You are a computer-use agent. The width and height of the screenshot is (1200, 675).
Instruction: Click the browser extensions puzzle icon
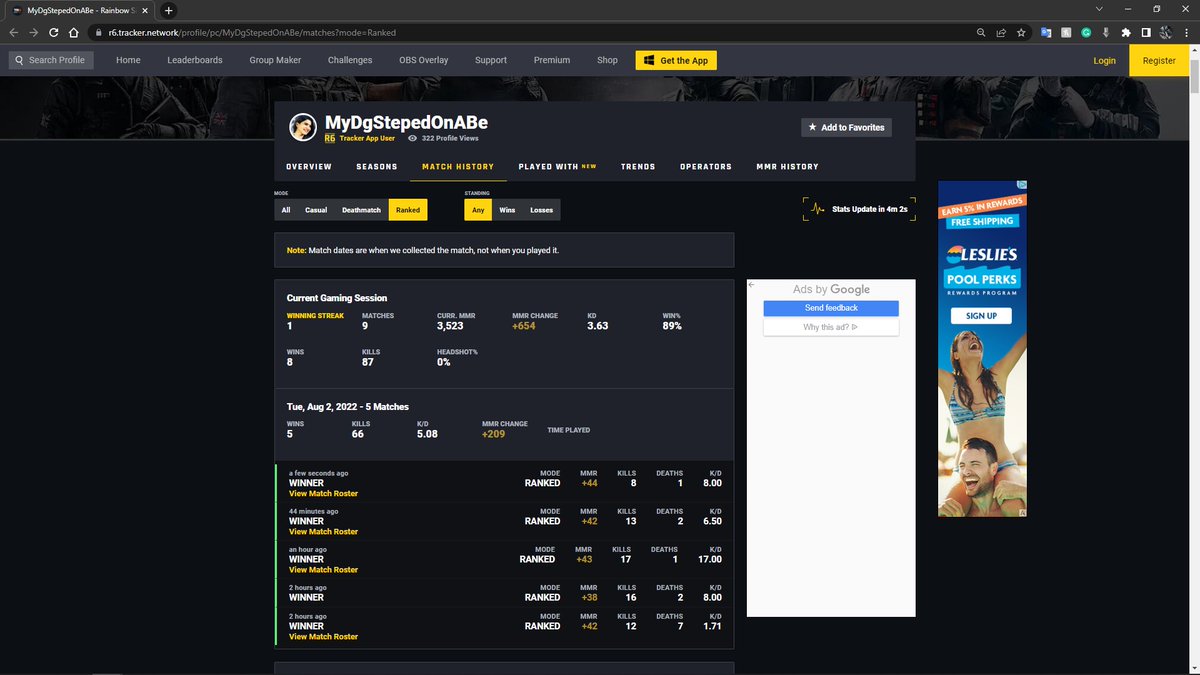[1125, 33]
